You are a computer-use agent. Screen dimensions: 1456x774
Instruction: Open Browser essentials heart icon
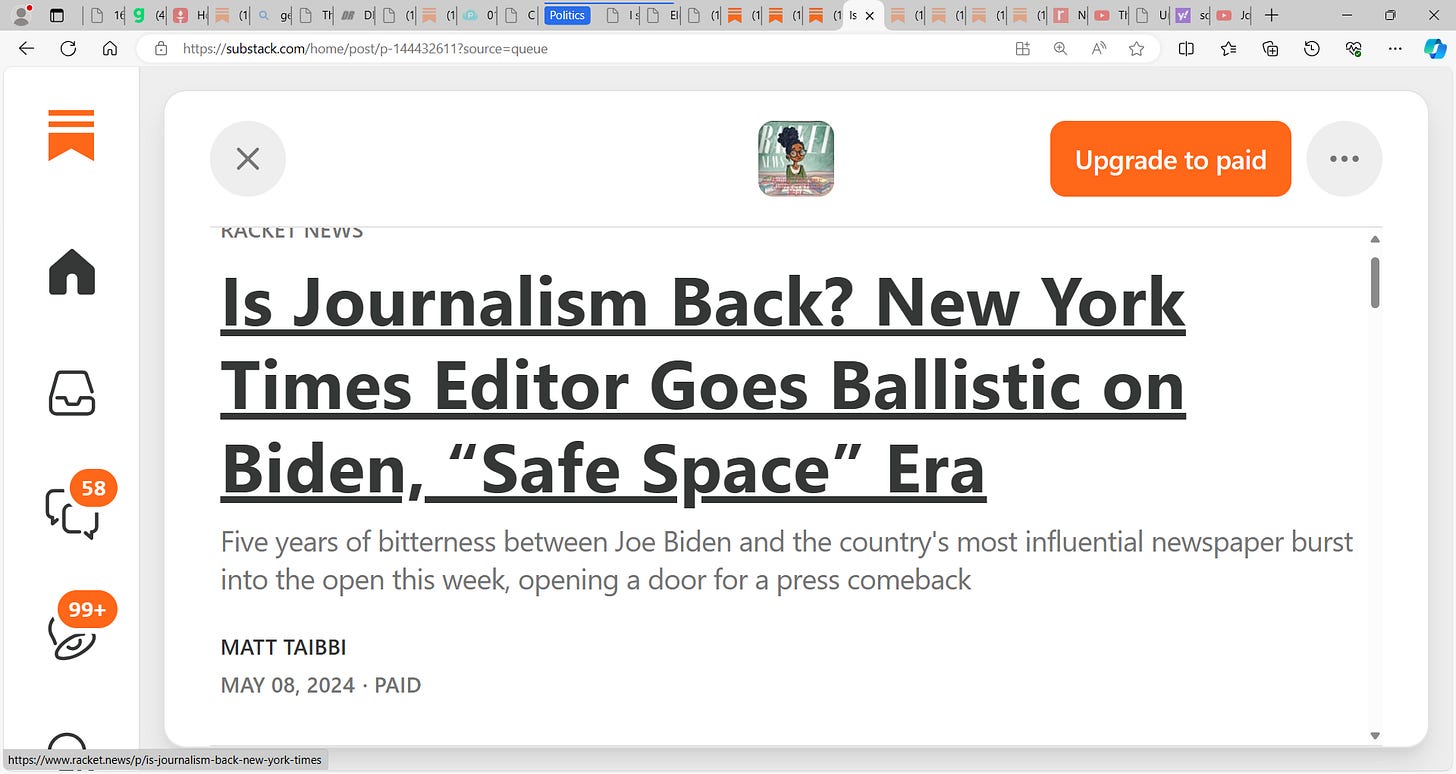(1354, 48)
